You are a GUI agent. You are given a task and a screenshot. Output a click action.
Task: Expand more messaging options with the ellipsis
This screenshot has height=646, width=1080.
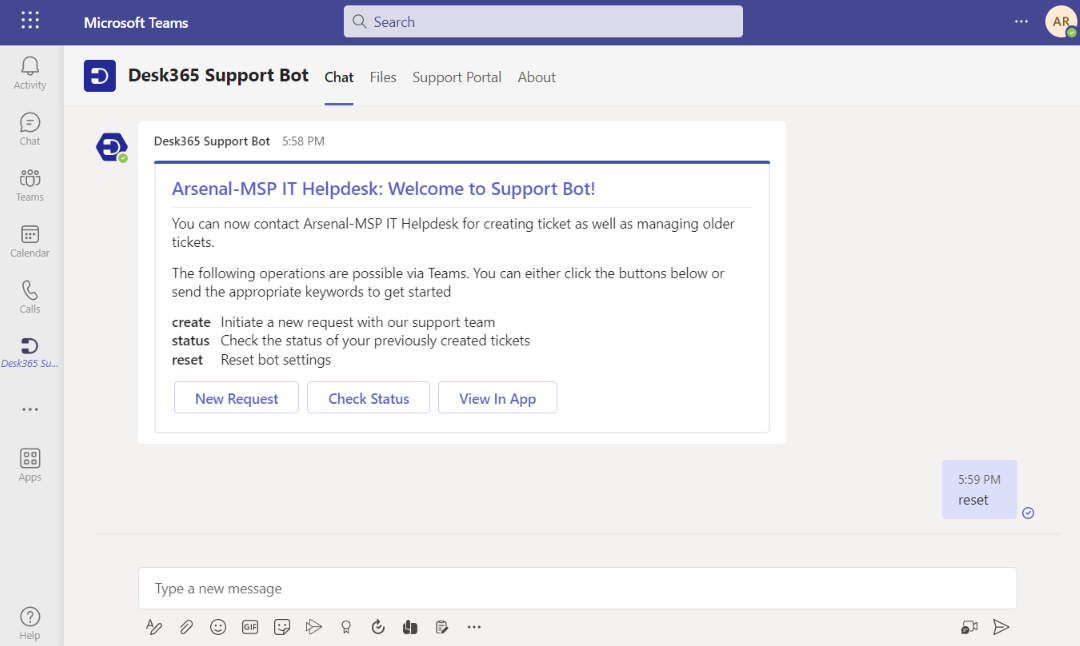[x=474, y=627]
